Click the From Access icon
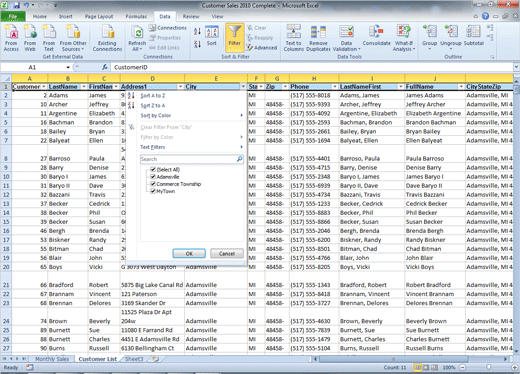Viewport: 520px width, 374px height. pyautogui.click(x=11, y=38)
